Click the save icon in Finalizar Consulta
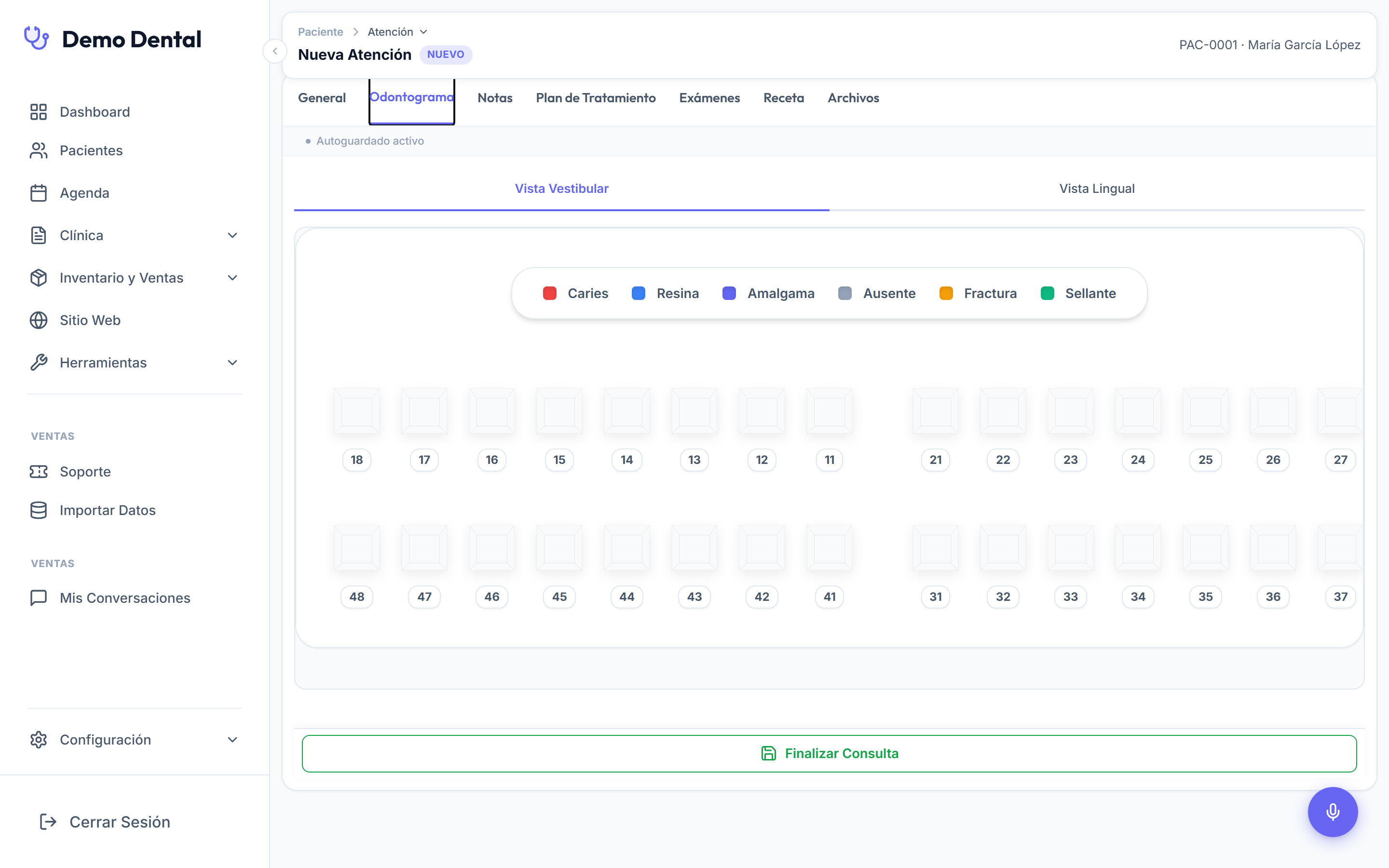 pyautogui.click(x=769, y=753)
